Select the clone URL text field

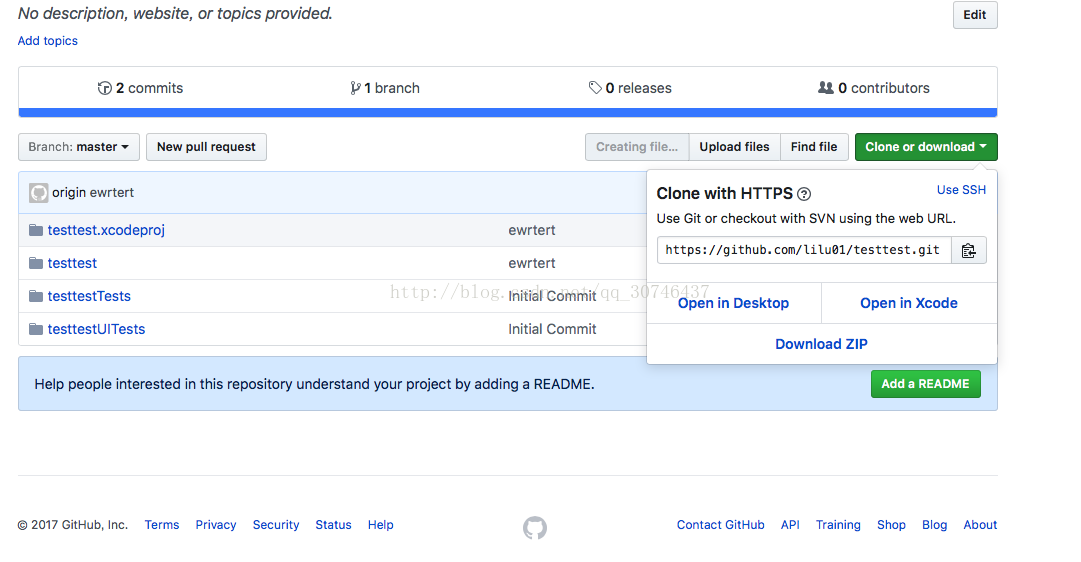[804, 250]
